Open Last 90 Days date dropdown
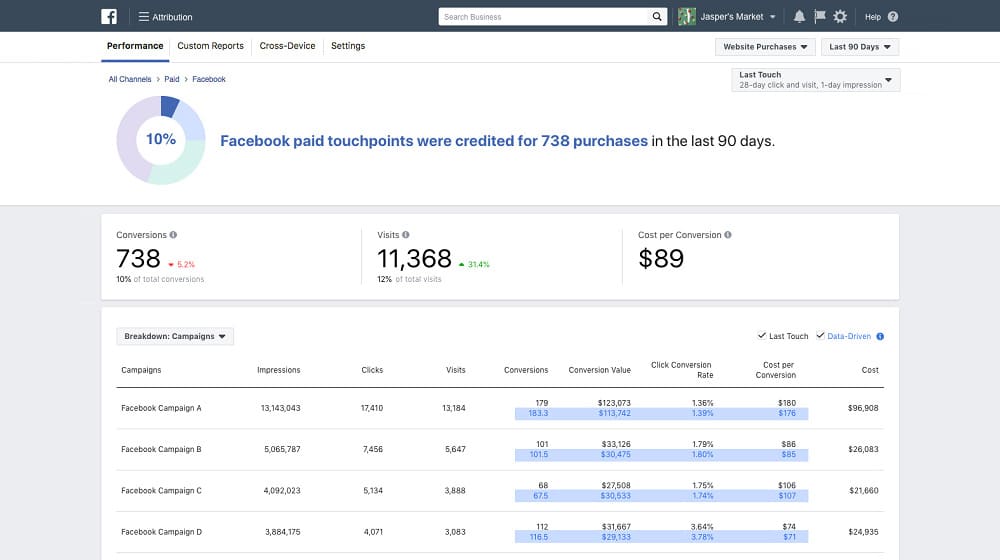The width and height of the screenshot is (1000, 560). 860,47
